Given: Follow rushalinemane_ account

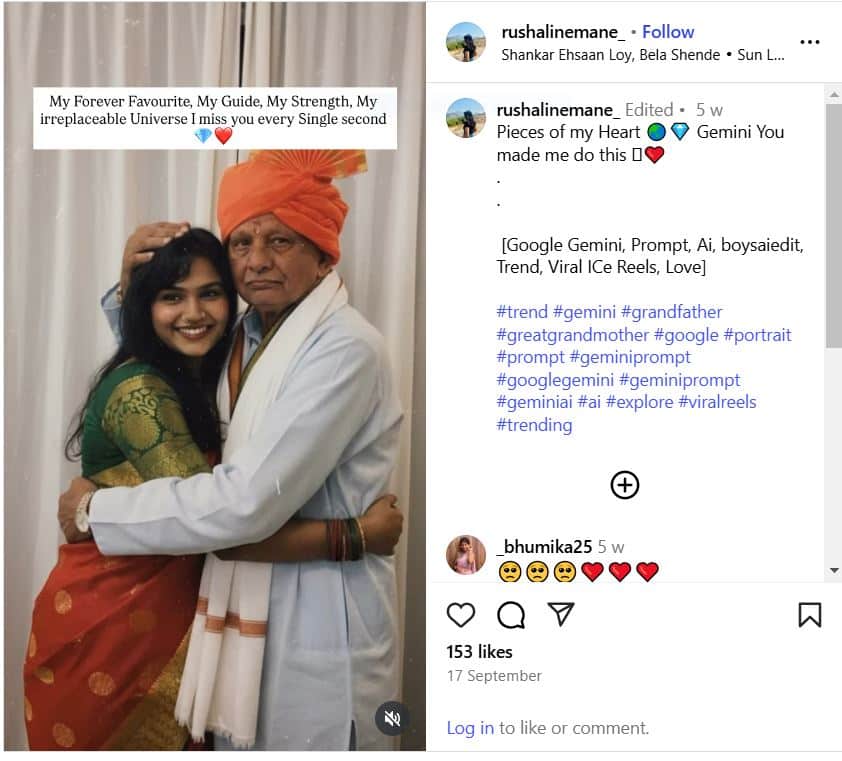Looking at the screenshot, I should coord(668,32).
